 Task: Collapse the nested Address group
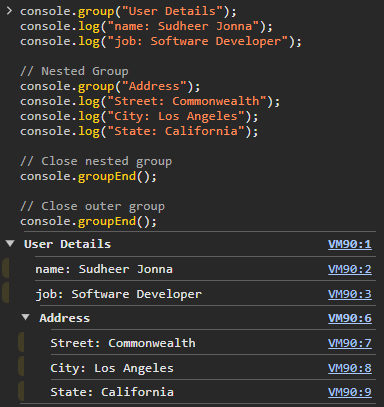click(x=25, y=317)
